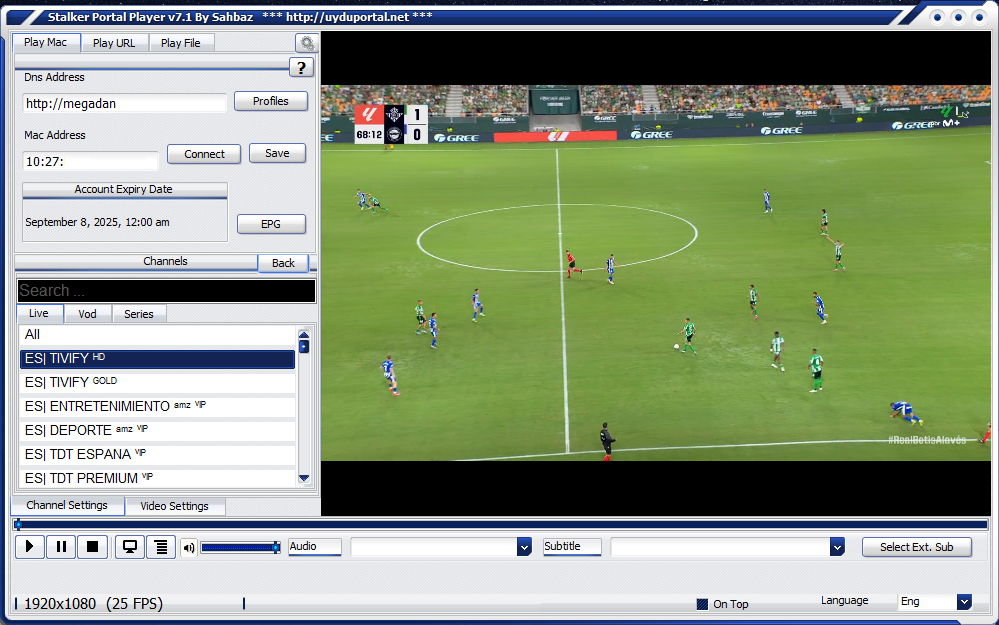Enable the On Top checkbox

(x=702, y=604)
